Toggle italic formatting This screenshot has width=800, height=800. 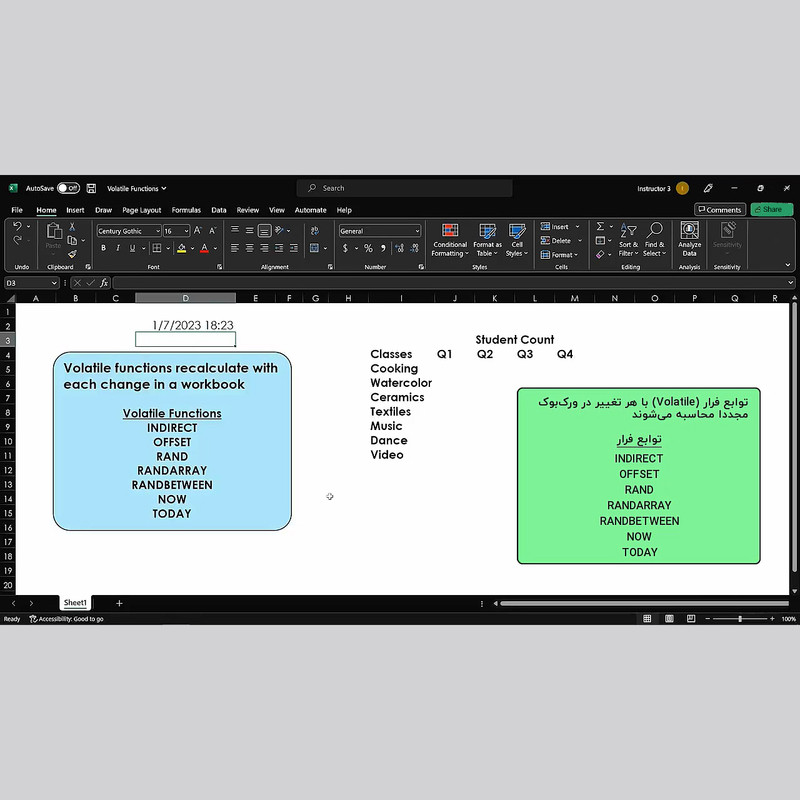118,248
